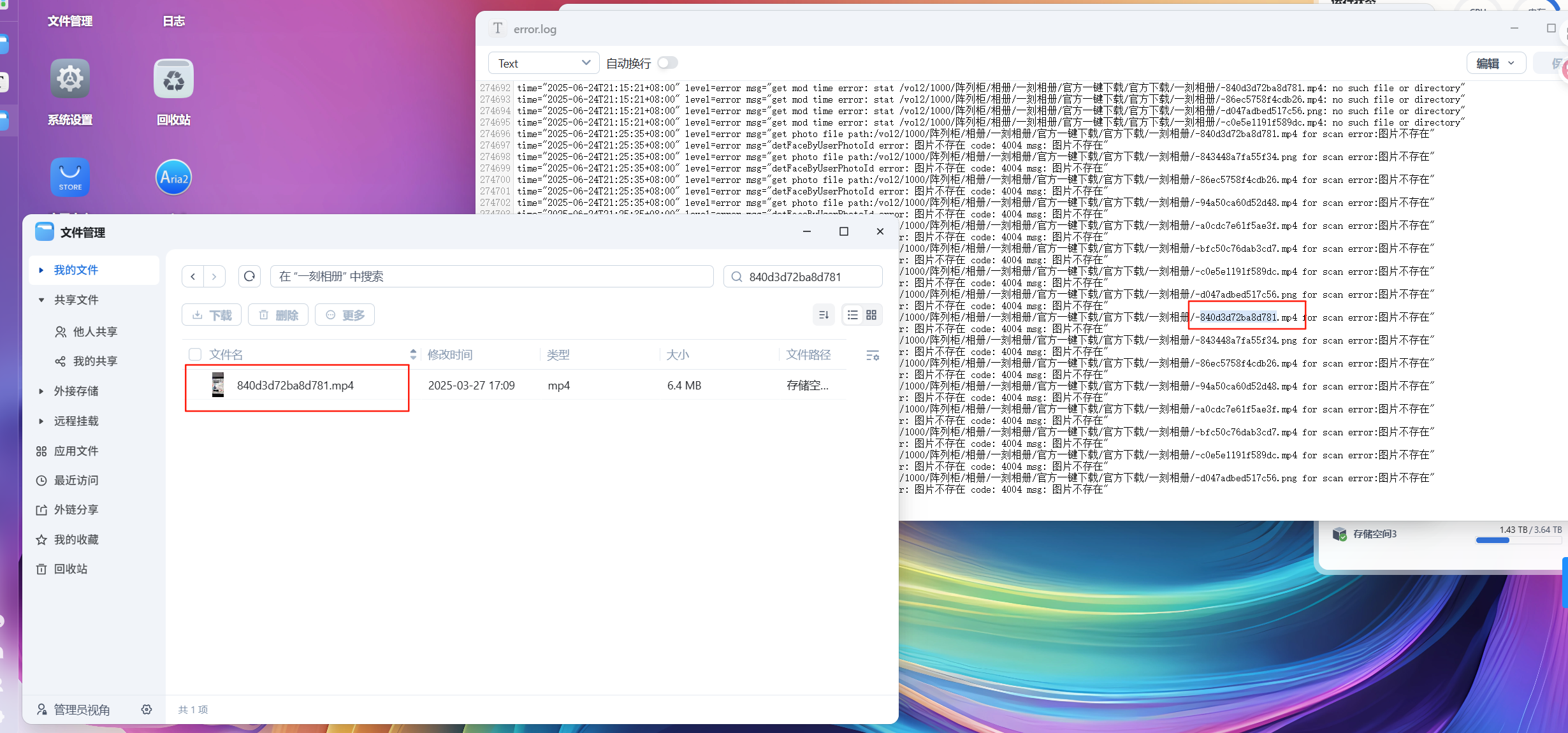Click the 文件管理 desktop label
1568x733 pixels.
[x=70, y=21]
